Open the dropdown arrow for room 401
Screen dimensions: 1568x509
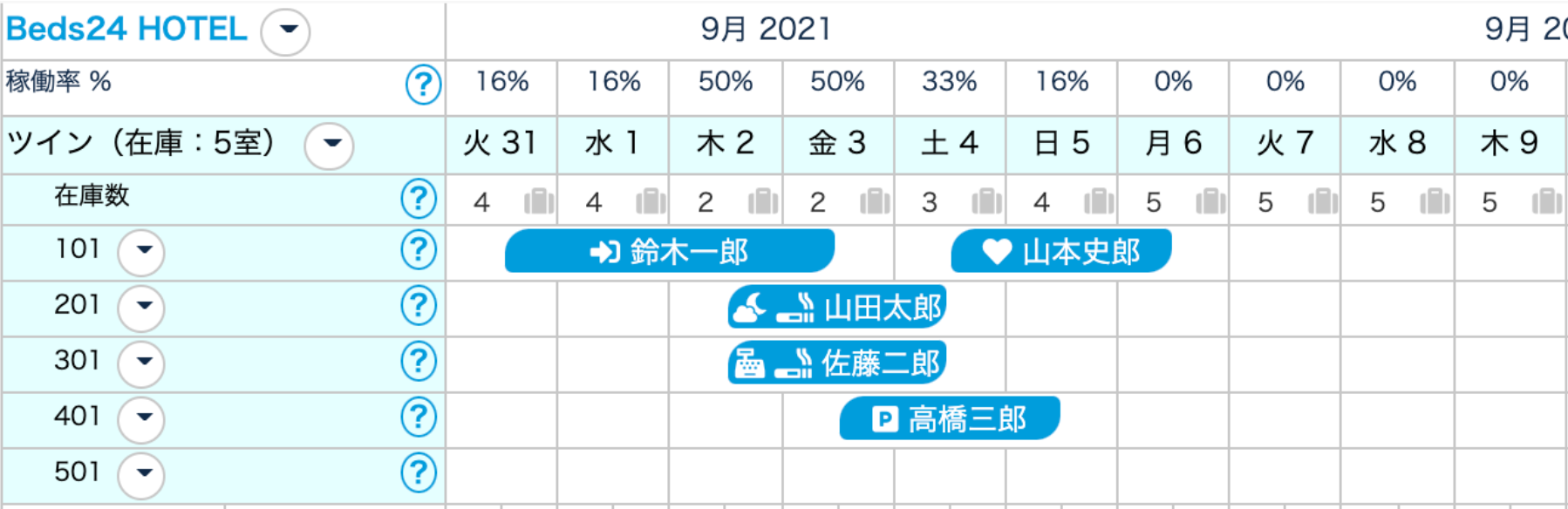tap(141, 418)
